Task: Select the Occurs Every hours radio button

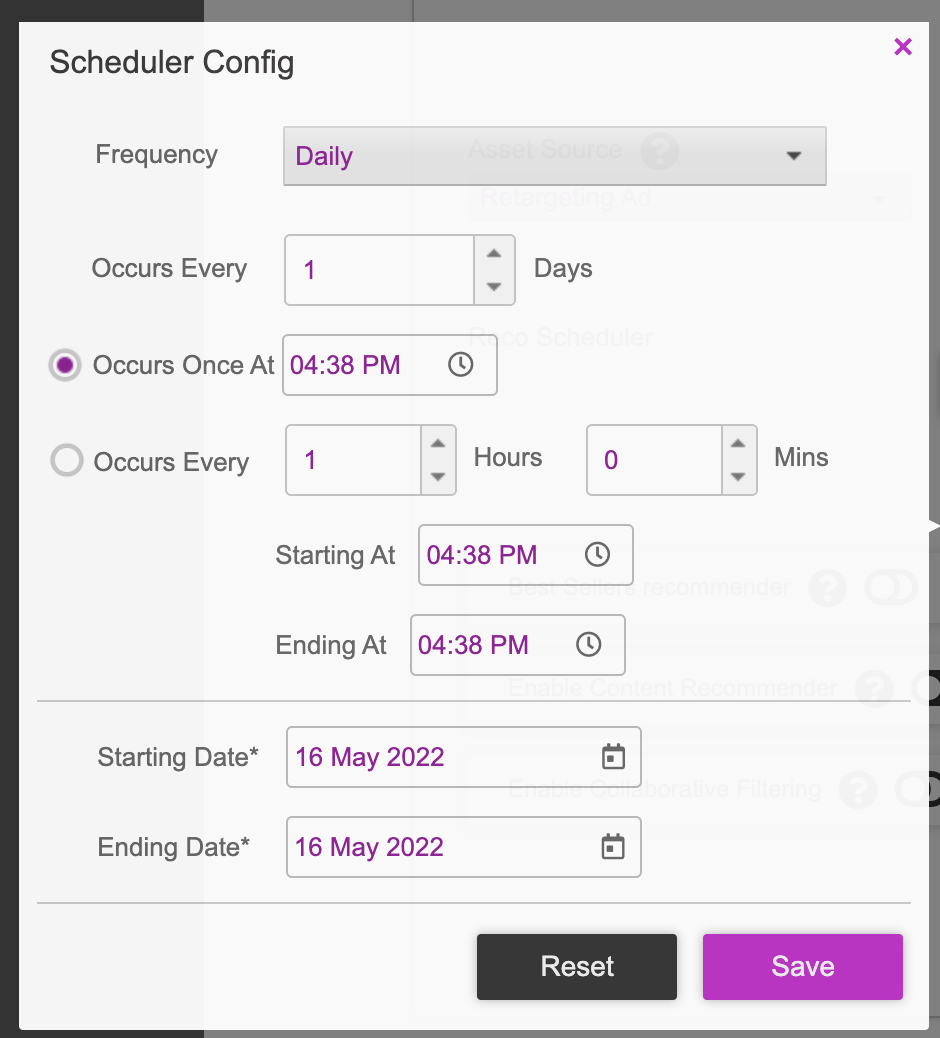Action: tap(67, 460)
